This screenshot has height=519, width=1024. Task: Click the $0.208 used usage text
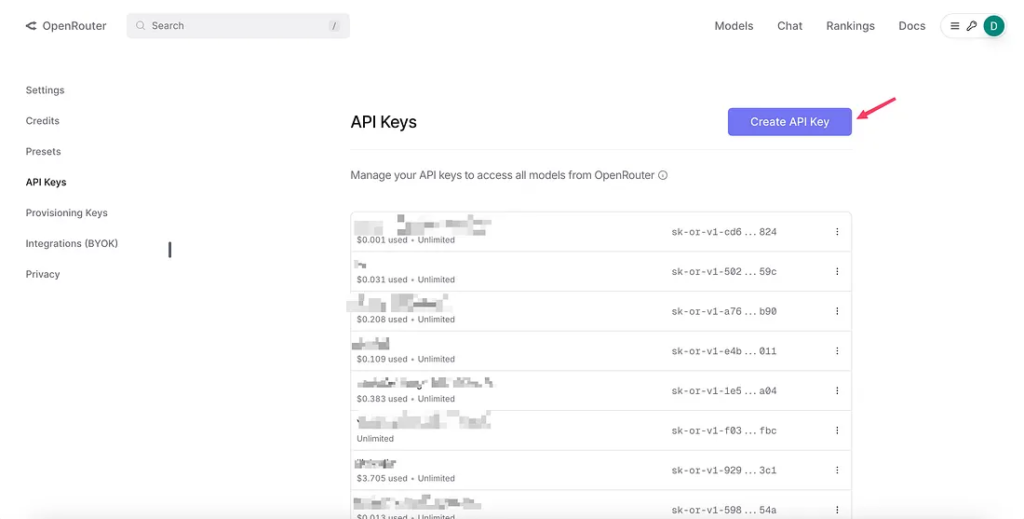click(x=382, y=319)
